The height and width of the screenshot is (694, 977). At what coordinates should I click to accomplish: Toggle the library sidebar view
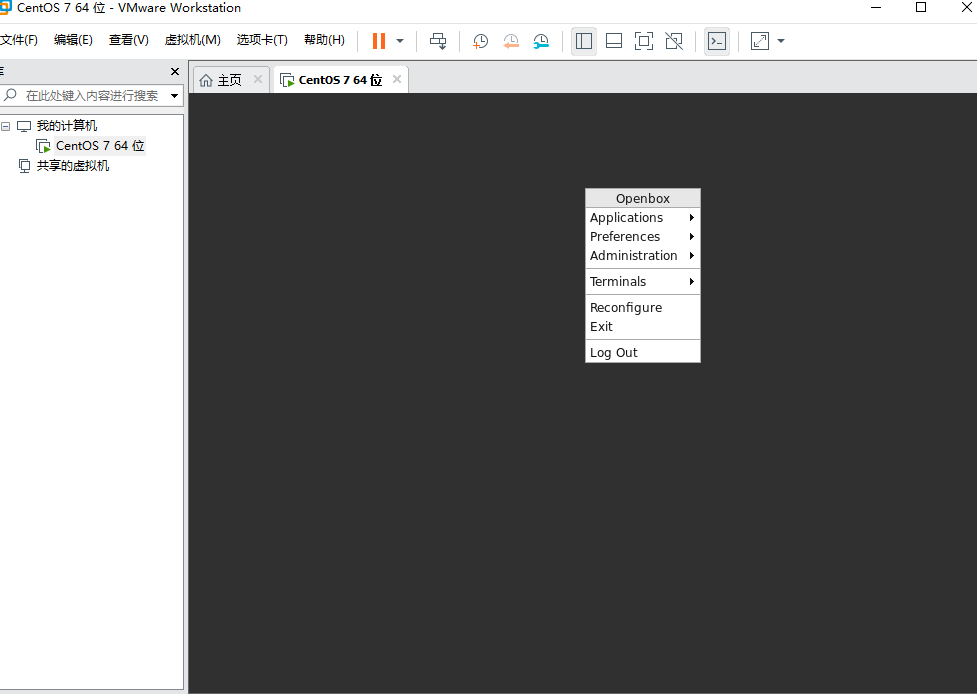pyautogui.click(x=584, y=41)
